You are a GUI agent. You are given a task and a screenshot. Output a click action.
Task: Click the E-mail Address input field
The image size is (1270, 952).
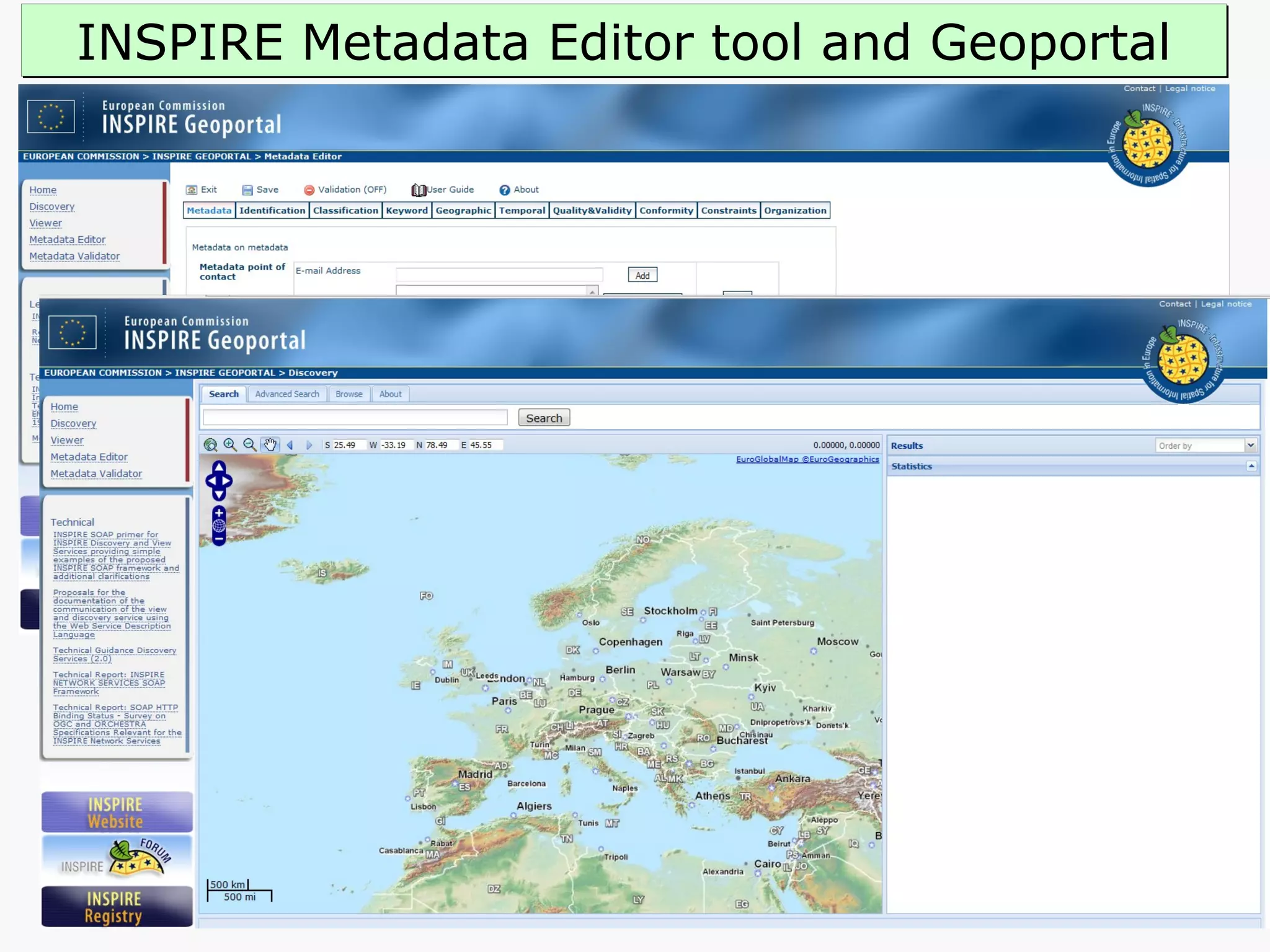pos(499,275)
